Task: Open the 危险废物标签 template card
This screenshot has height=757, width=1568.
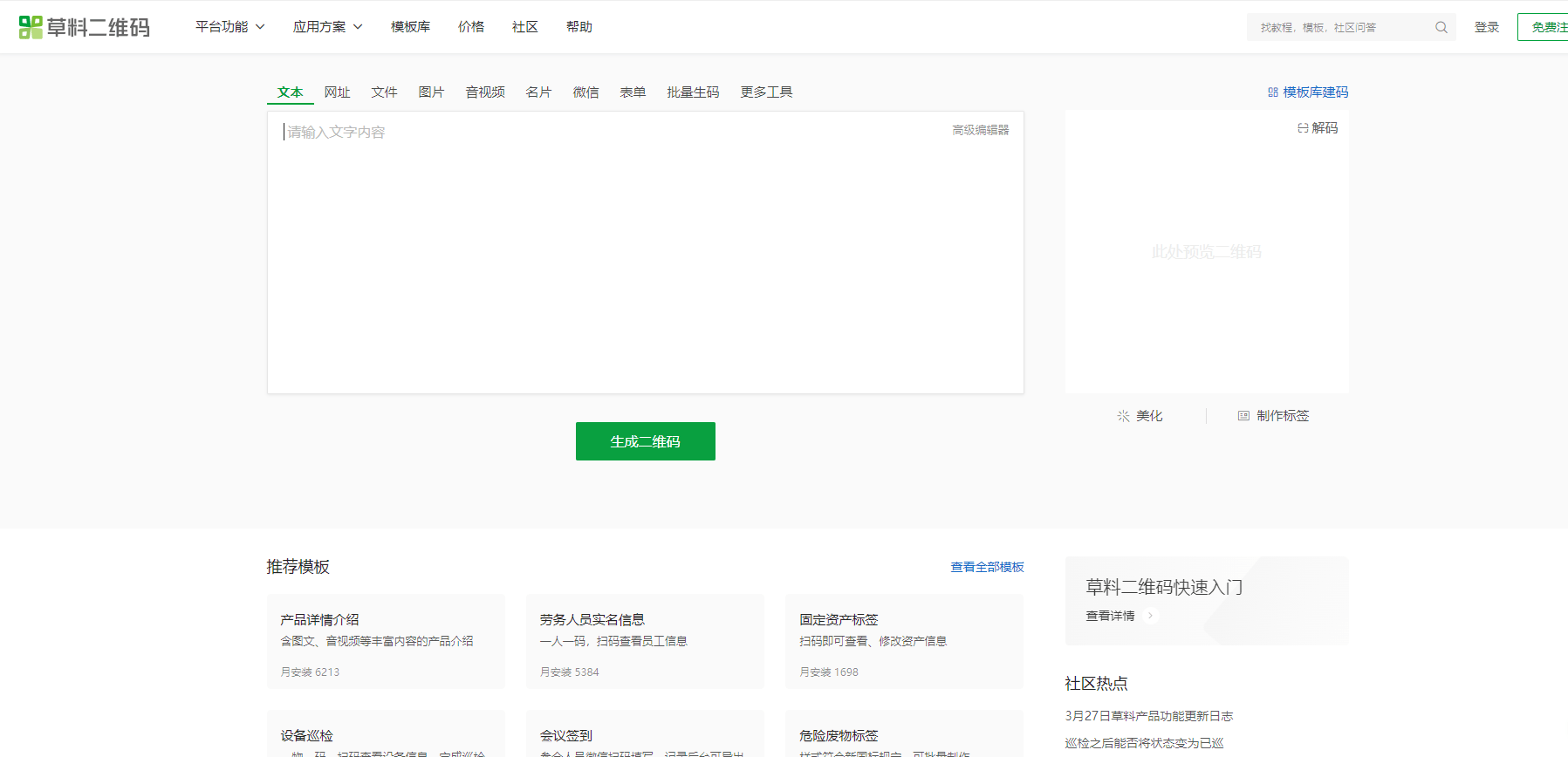Action: tap(904, 734)
